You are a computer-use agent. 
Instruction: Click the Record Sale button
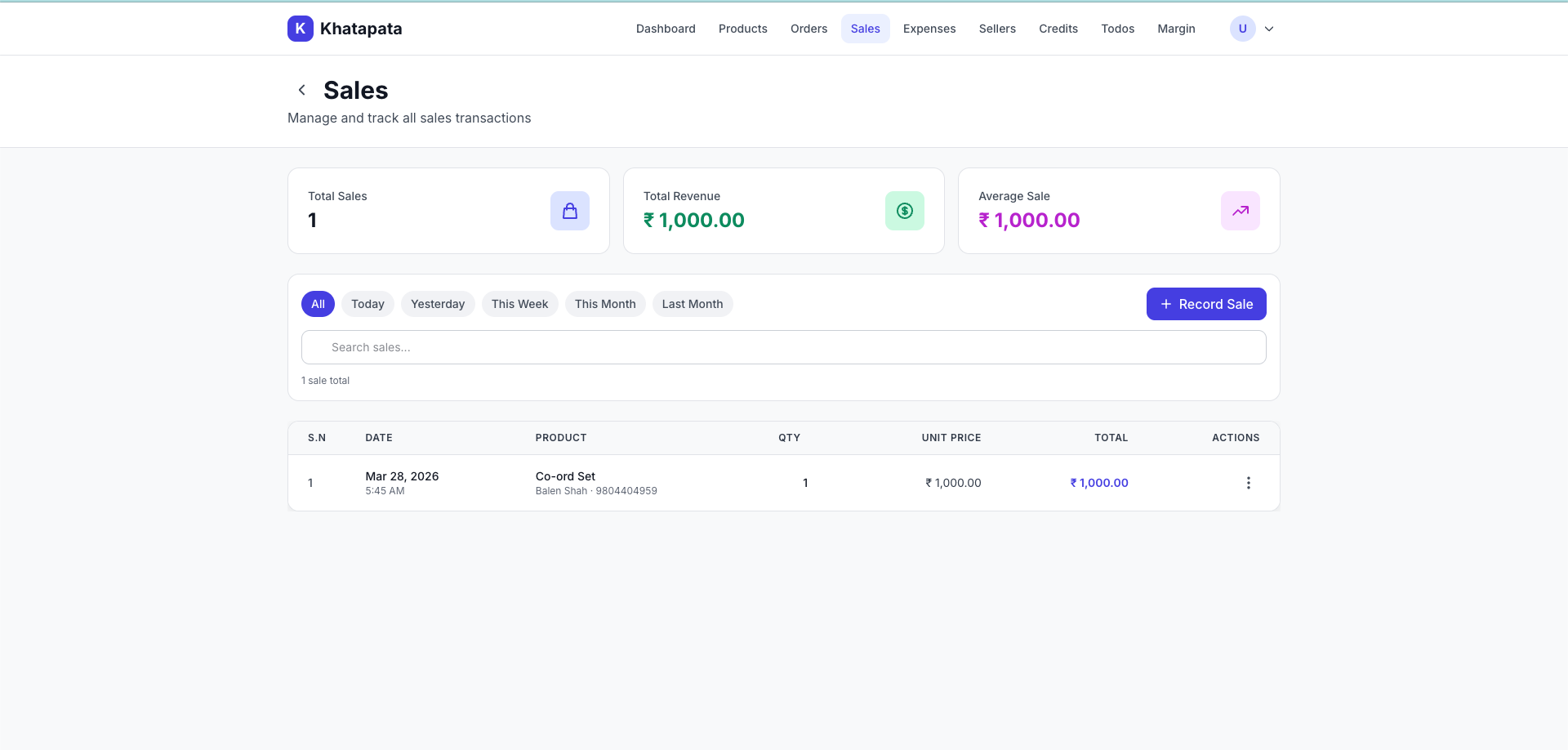tap(1206, 303)
